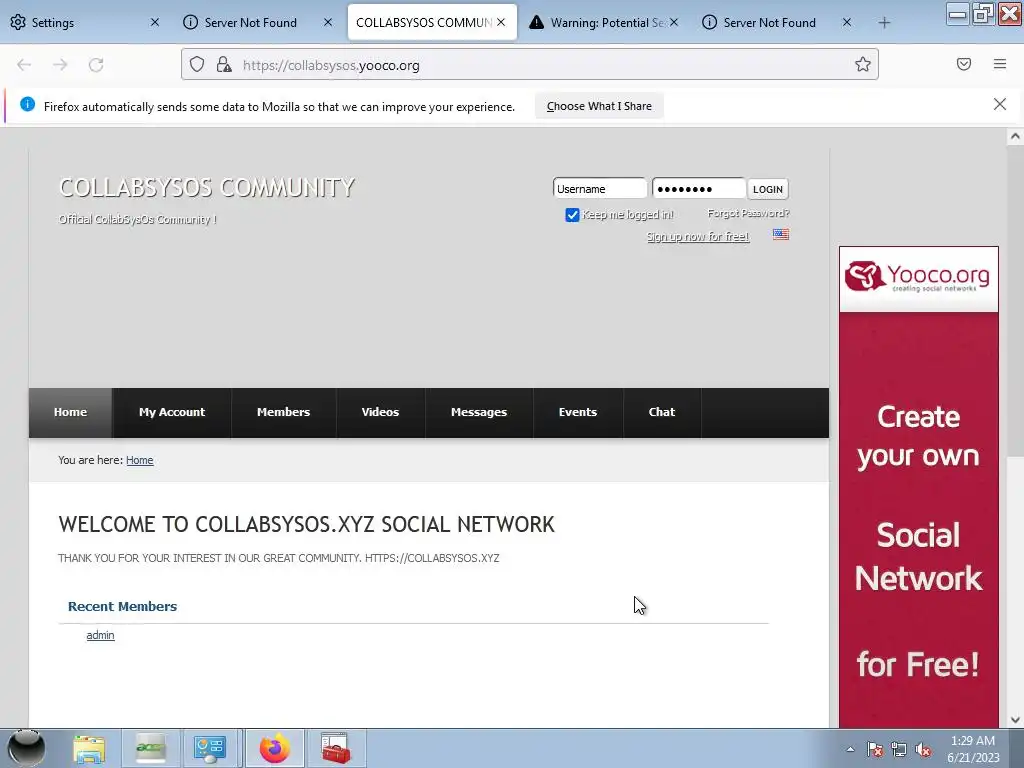
Task: Open the My Account navigation item
Action: point(172,412)
